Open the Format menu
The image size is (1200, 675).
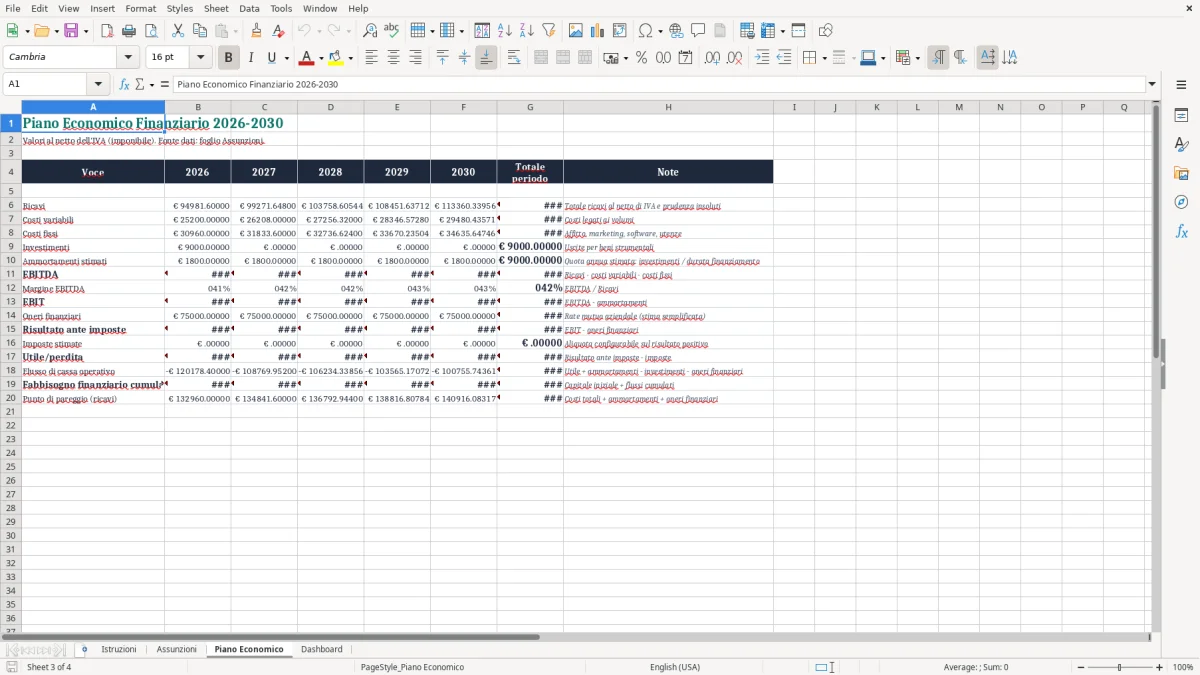[141, 8]
